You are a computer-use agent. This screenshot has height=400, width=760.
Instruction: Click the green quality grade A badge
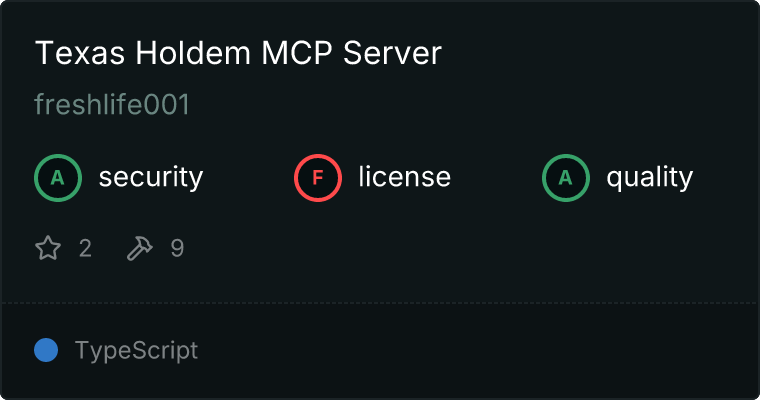[566, 178]
